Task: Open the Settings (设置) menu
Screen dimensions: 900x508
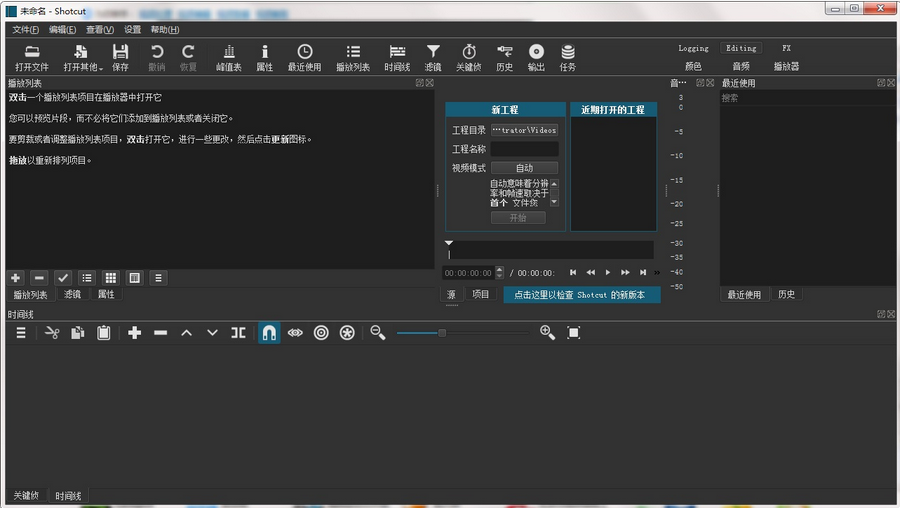Action: pos(133,29)
